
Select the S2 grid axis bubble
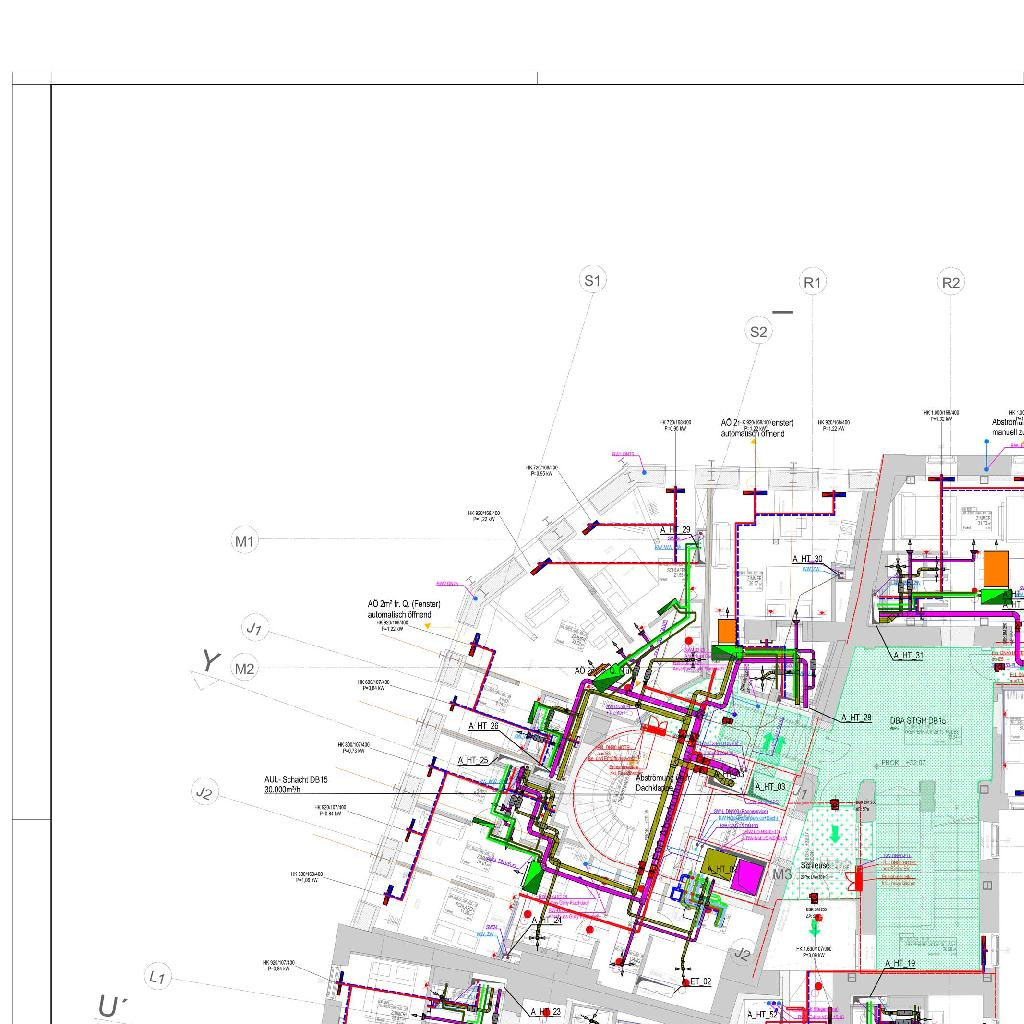759,332
